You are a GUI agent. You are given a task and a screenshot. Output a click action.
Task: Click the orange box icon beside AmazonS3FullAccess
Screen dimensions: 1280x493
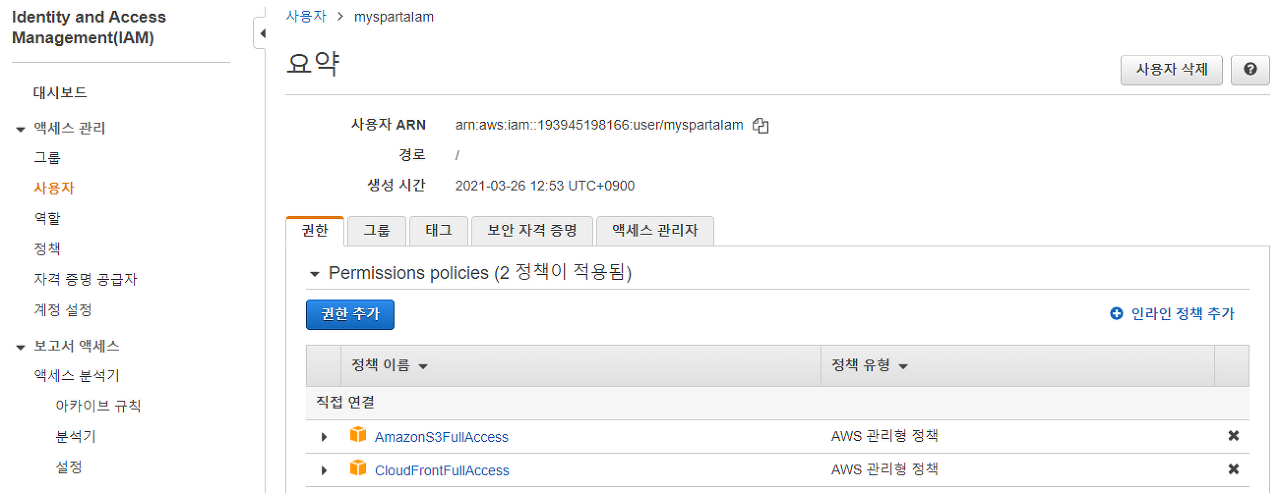[358, 435]
